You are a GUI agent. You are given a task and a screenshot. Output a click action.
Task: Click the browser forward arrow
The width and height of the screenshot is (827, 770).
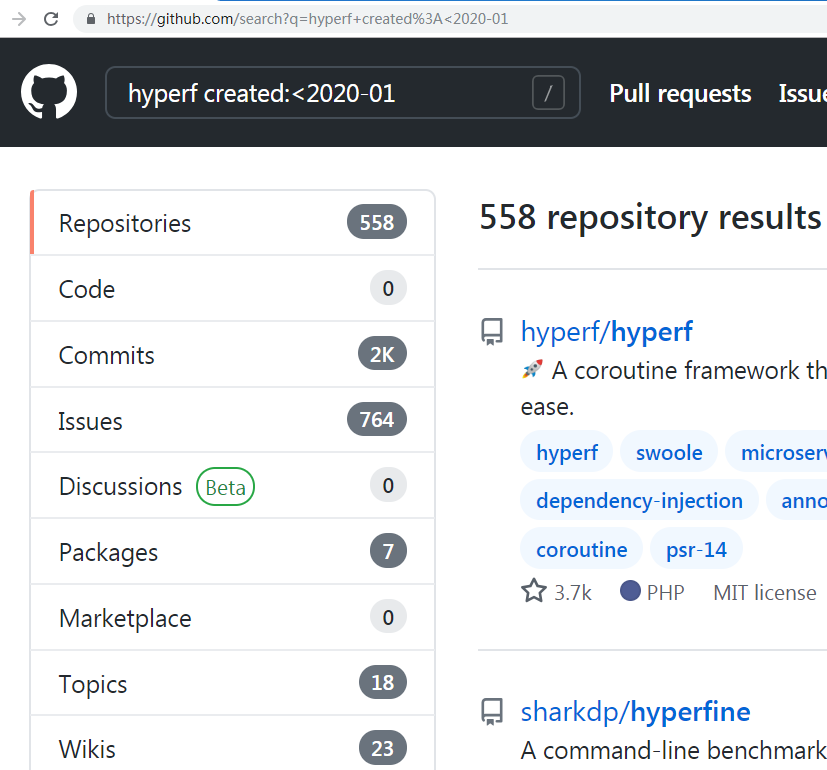pyautogui.click(x=19, y=19)
